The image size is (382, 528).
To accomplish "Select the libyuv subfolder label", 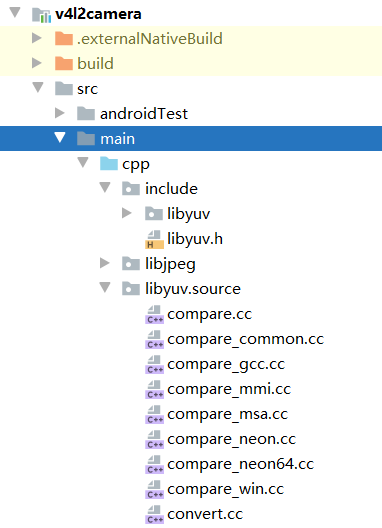I will click(189, 214).
